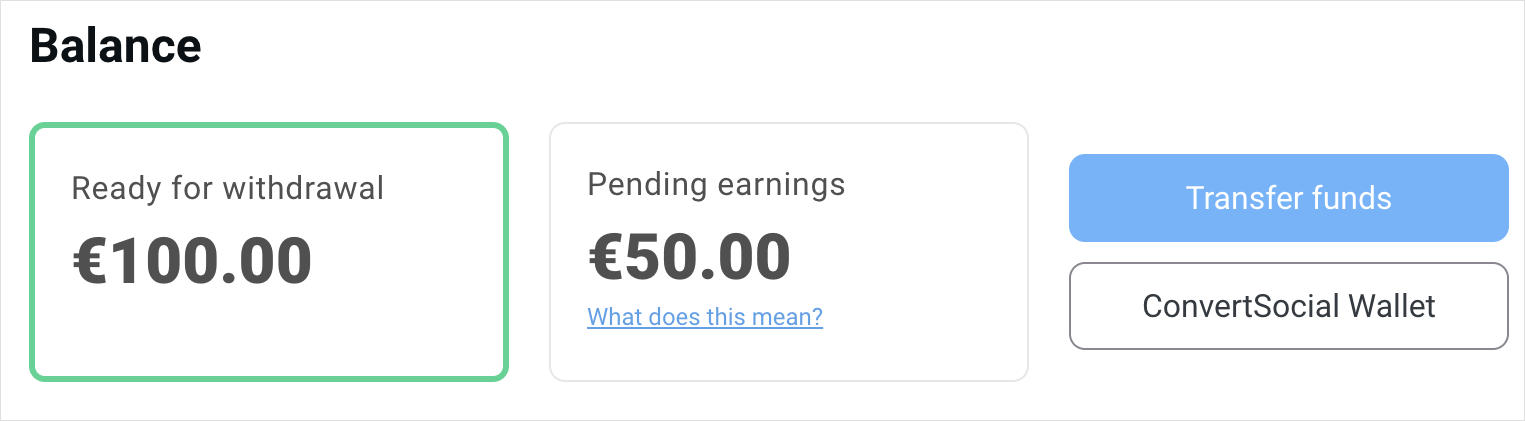The width and height of the screenshot is (1525, 421).
Task: Click the euro sign before 50.00
Action: pyautogui.click(x=605, y=257)
